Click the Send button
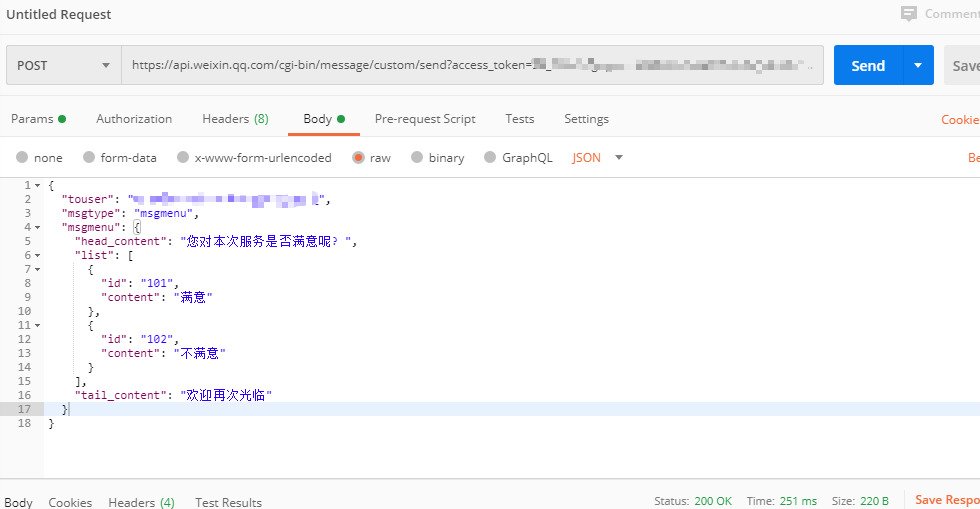Screen dimensions: 980x509 pyautogui.click(x=868, y=65)
